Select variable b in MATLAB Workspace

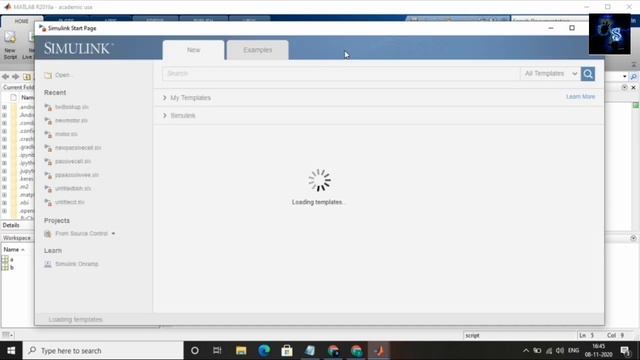(x=11, y=267)
